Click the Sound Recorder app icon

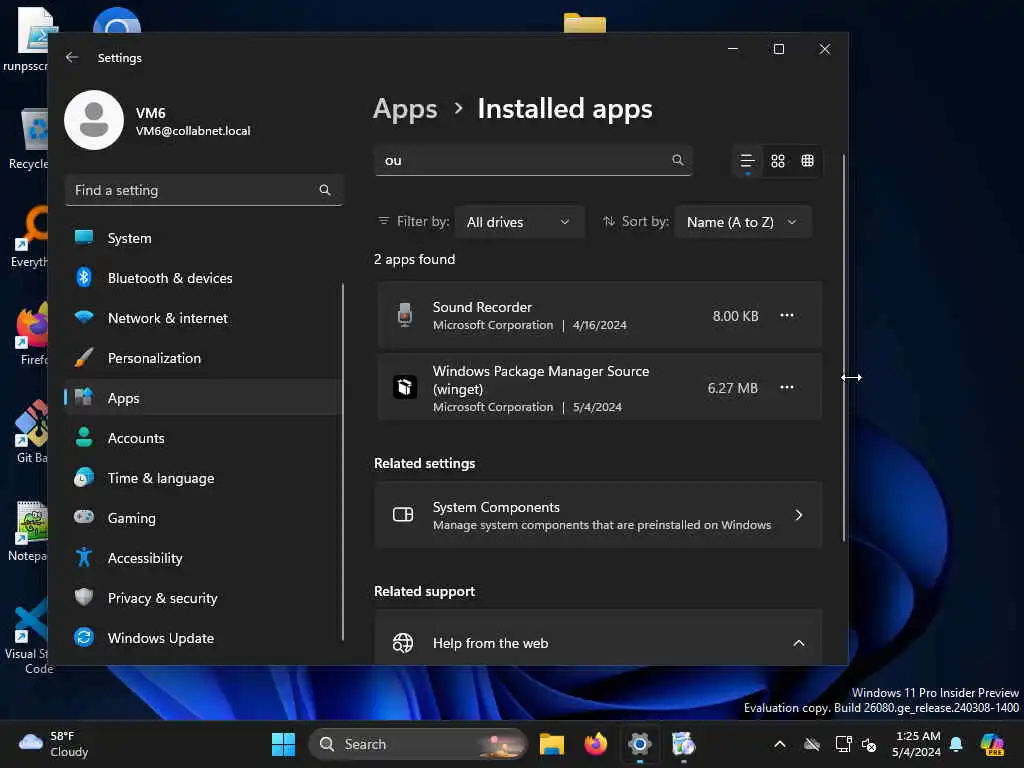(405, 315)
